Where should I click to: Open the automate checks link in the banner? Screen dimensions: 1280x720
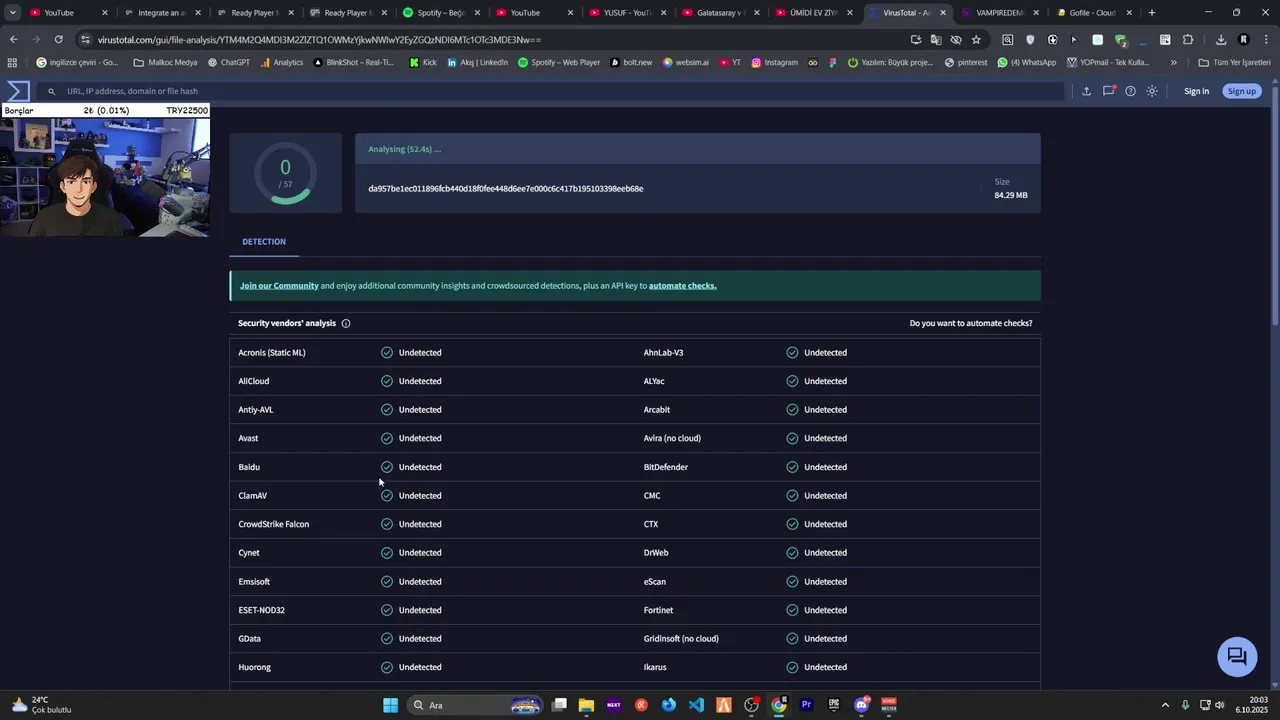(683, 286)
